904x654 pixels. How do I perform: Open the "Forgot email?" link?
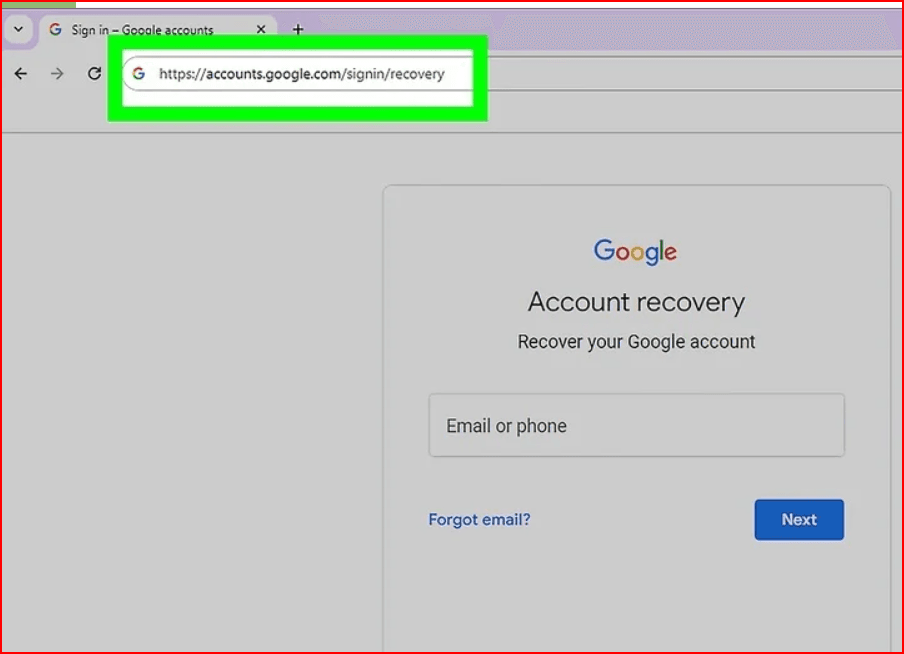479,520
